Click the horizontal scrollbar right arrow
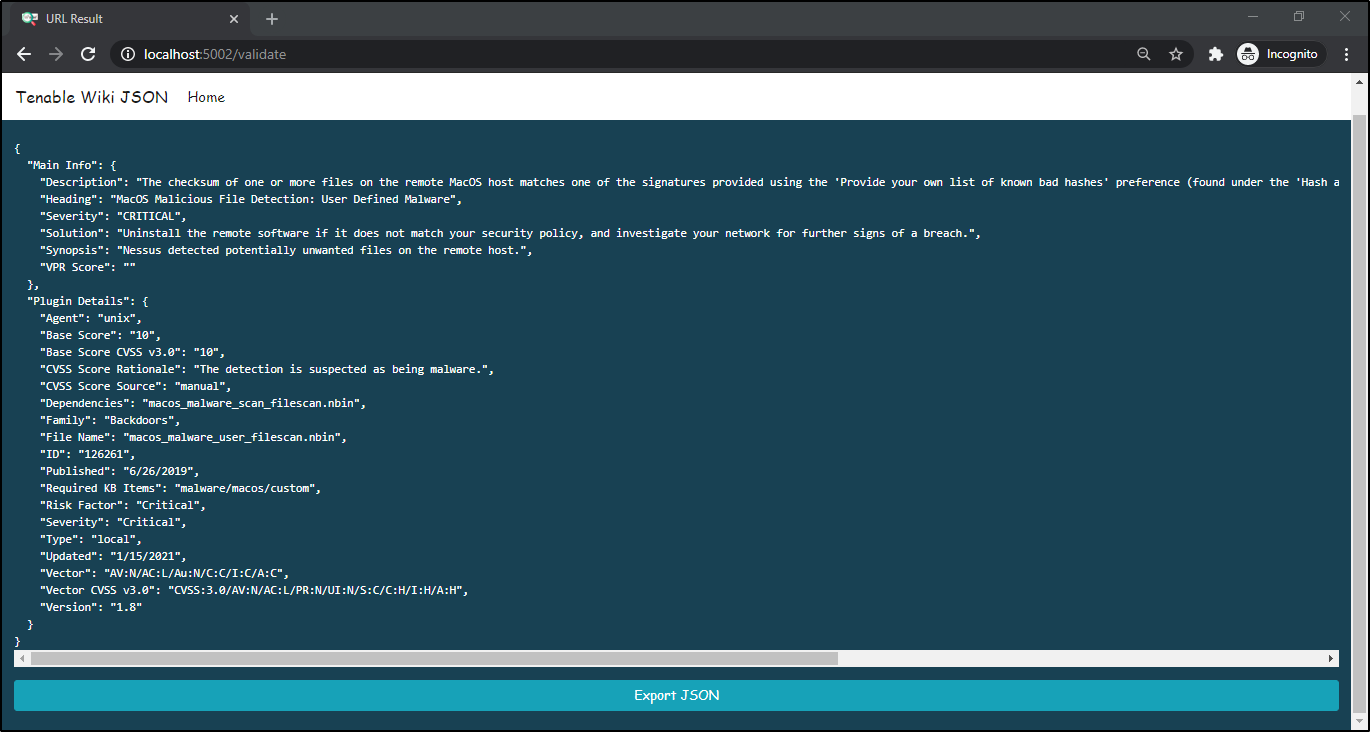The width and height of the screenshot is (1370, 732). (x=1331, y=658)
